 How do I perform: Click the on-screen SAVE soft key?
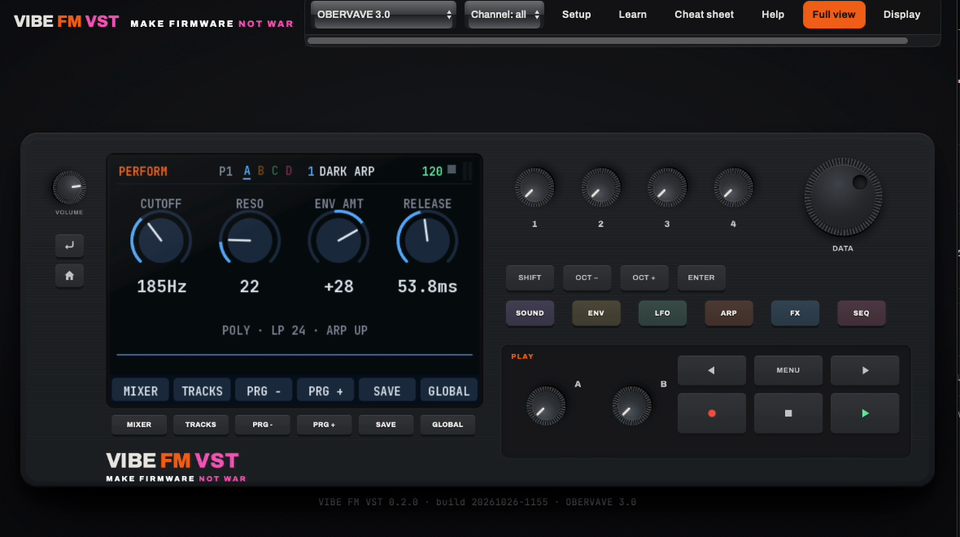(x=387, y=391)
